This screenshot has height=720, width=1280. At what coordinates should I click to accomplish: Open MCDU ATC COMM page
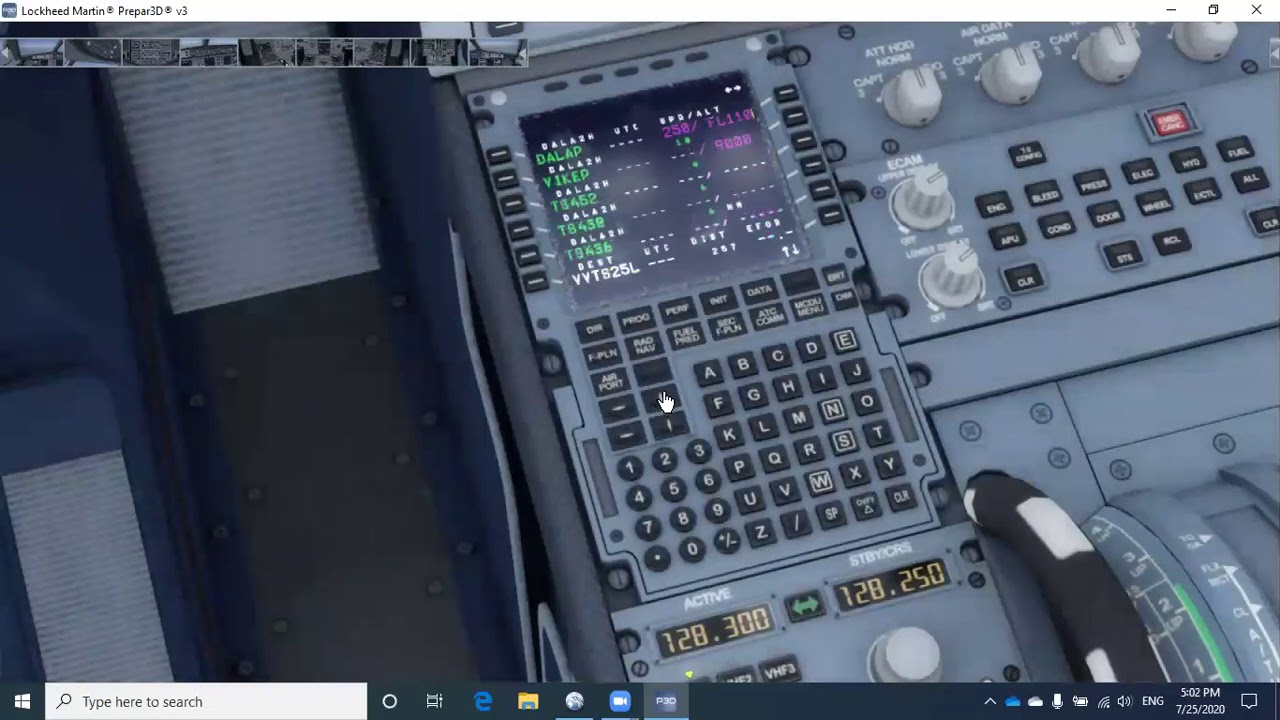[768, 316]
